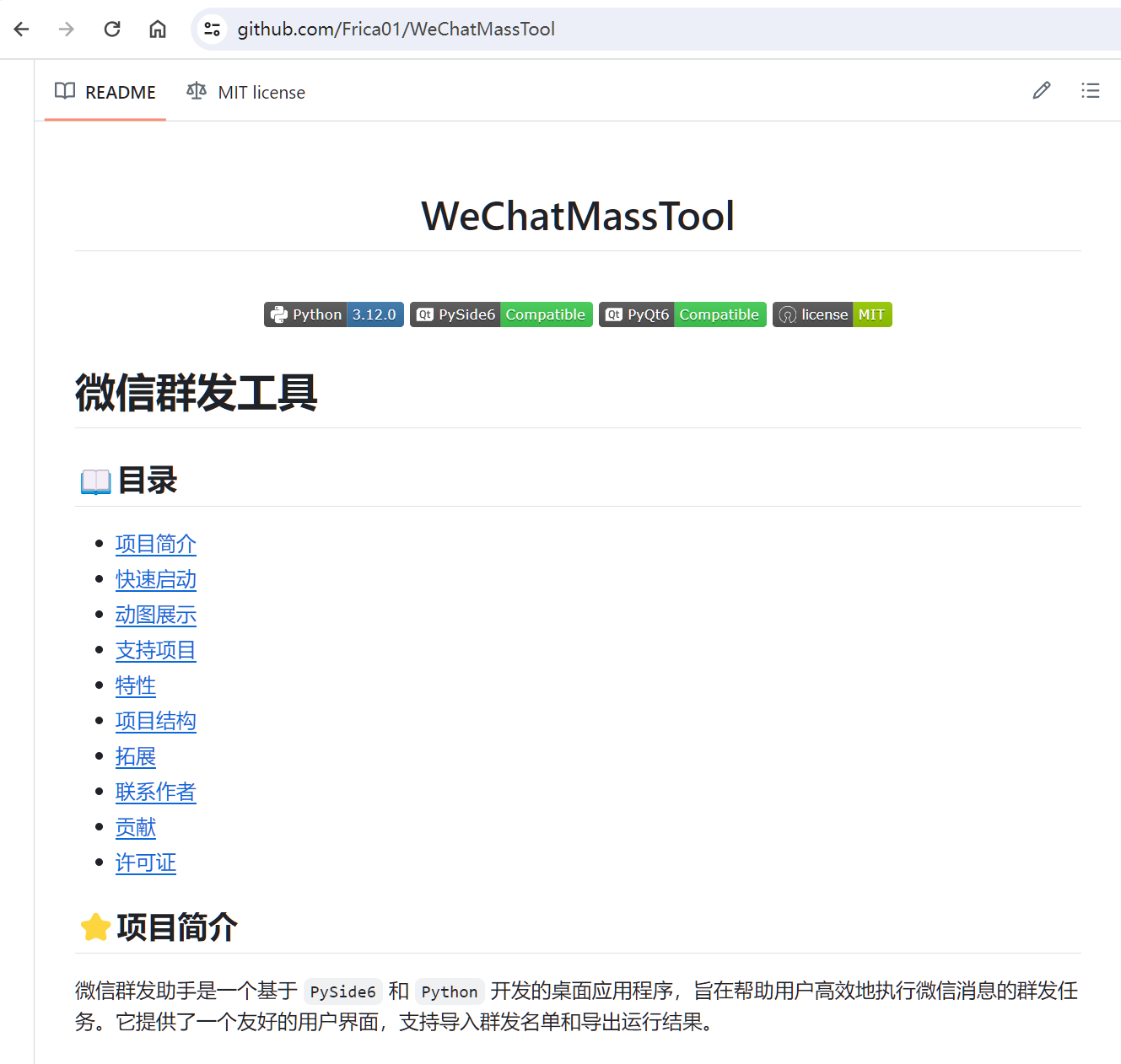
Task: Jump to 支持项目 section link
Action: (156, 650)
